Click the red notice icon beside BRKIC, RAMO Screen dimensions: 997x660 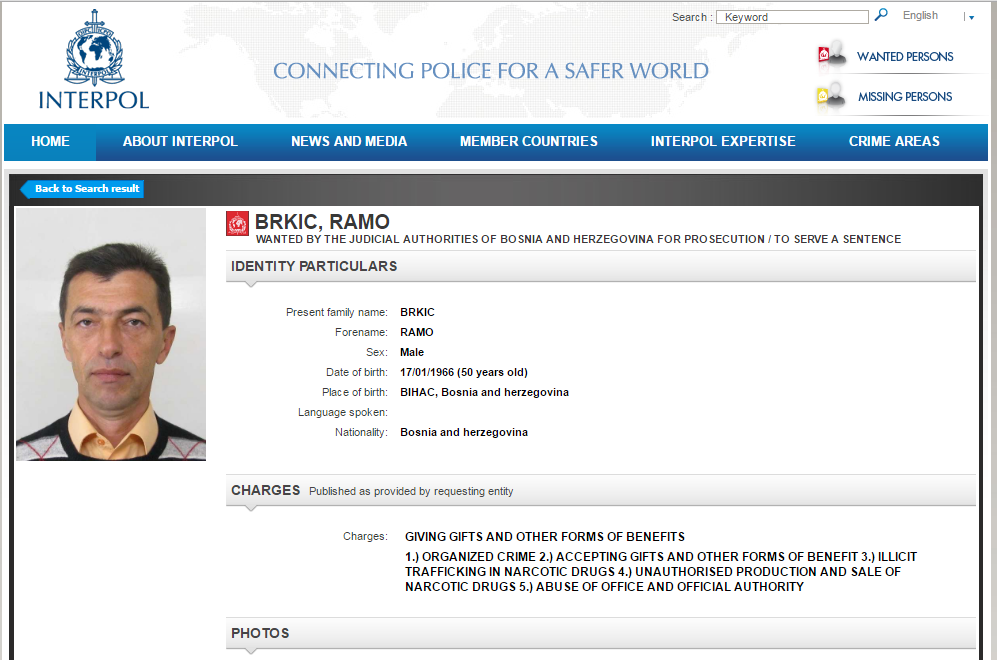click(237, 223)
